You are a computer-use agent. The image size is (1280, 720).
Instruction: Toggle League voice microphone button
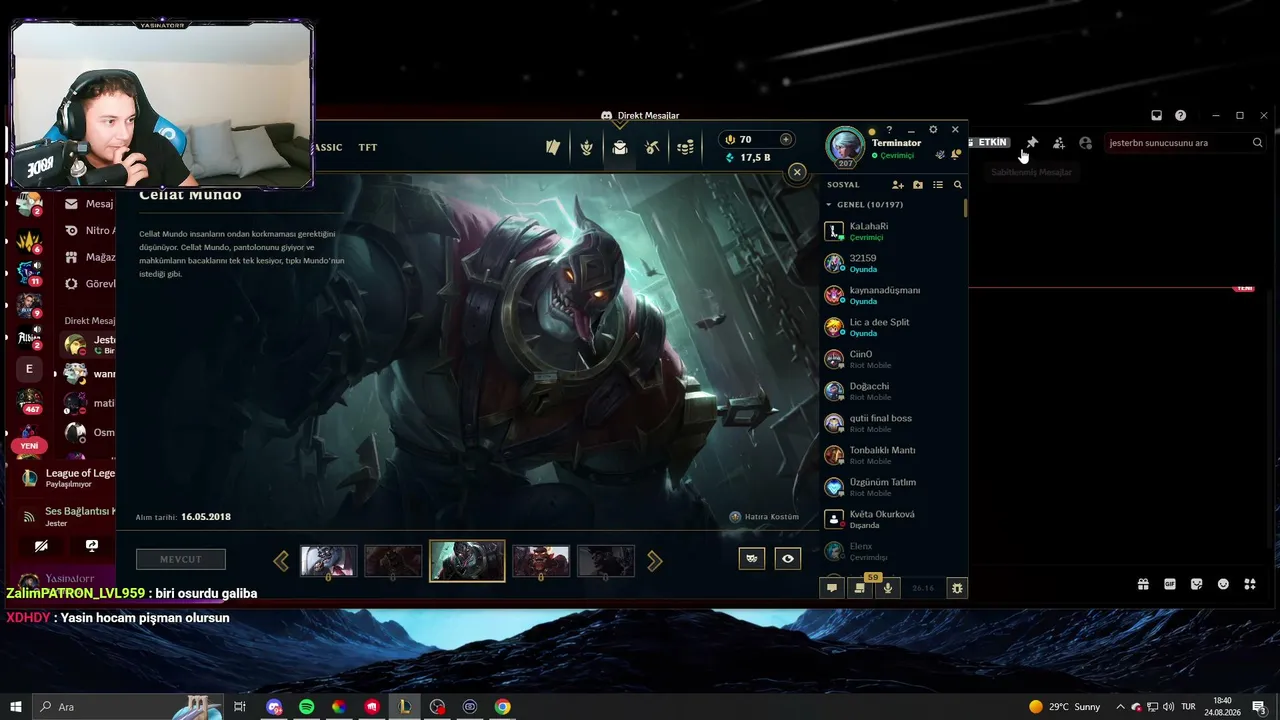click(887, 588)
